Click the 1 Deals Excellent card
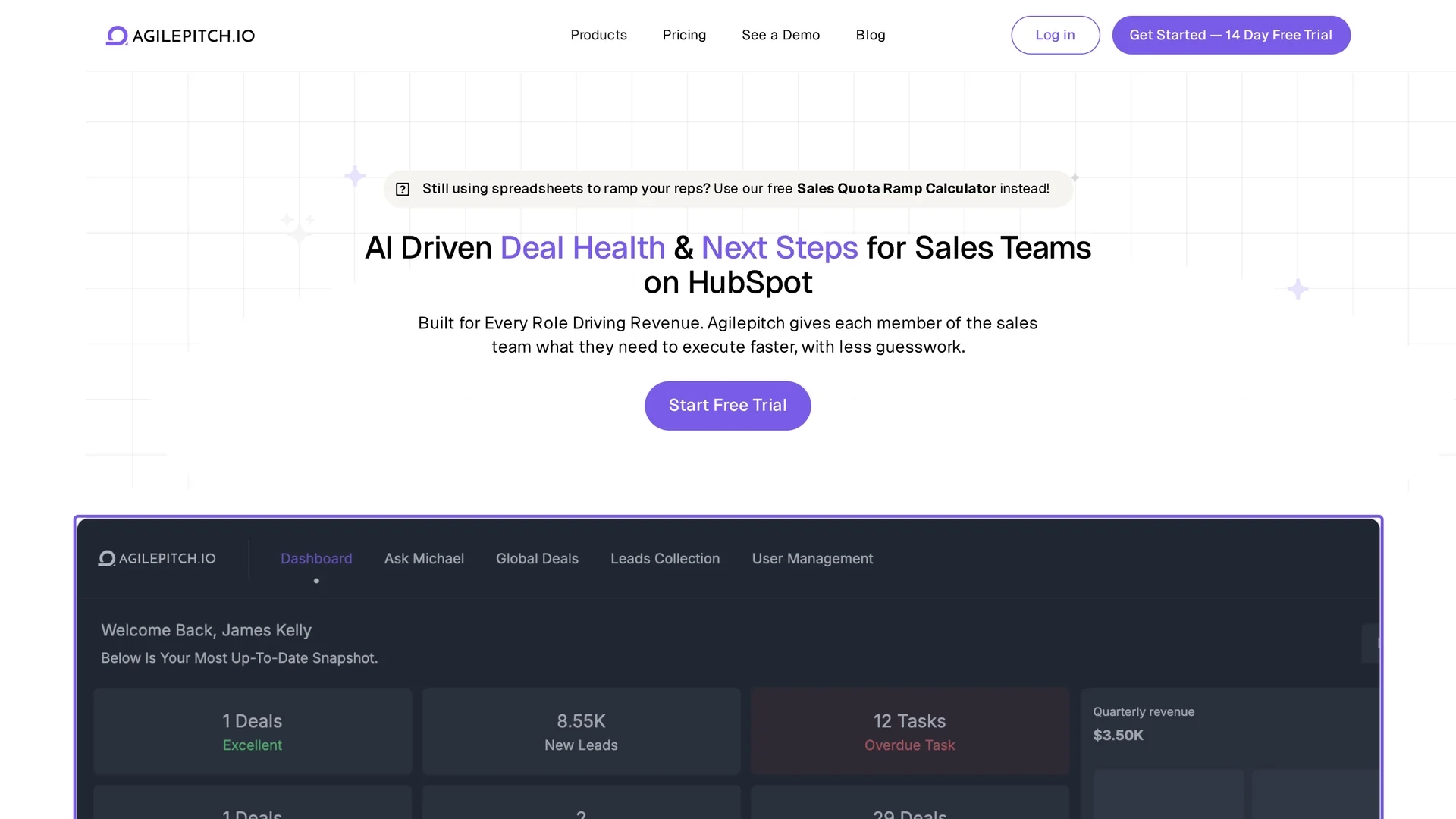Viewport: 1456px width, 819px height. pos(253,731)
